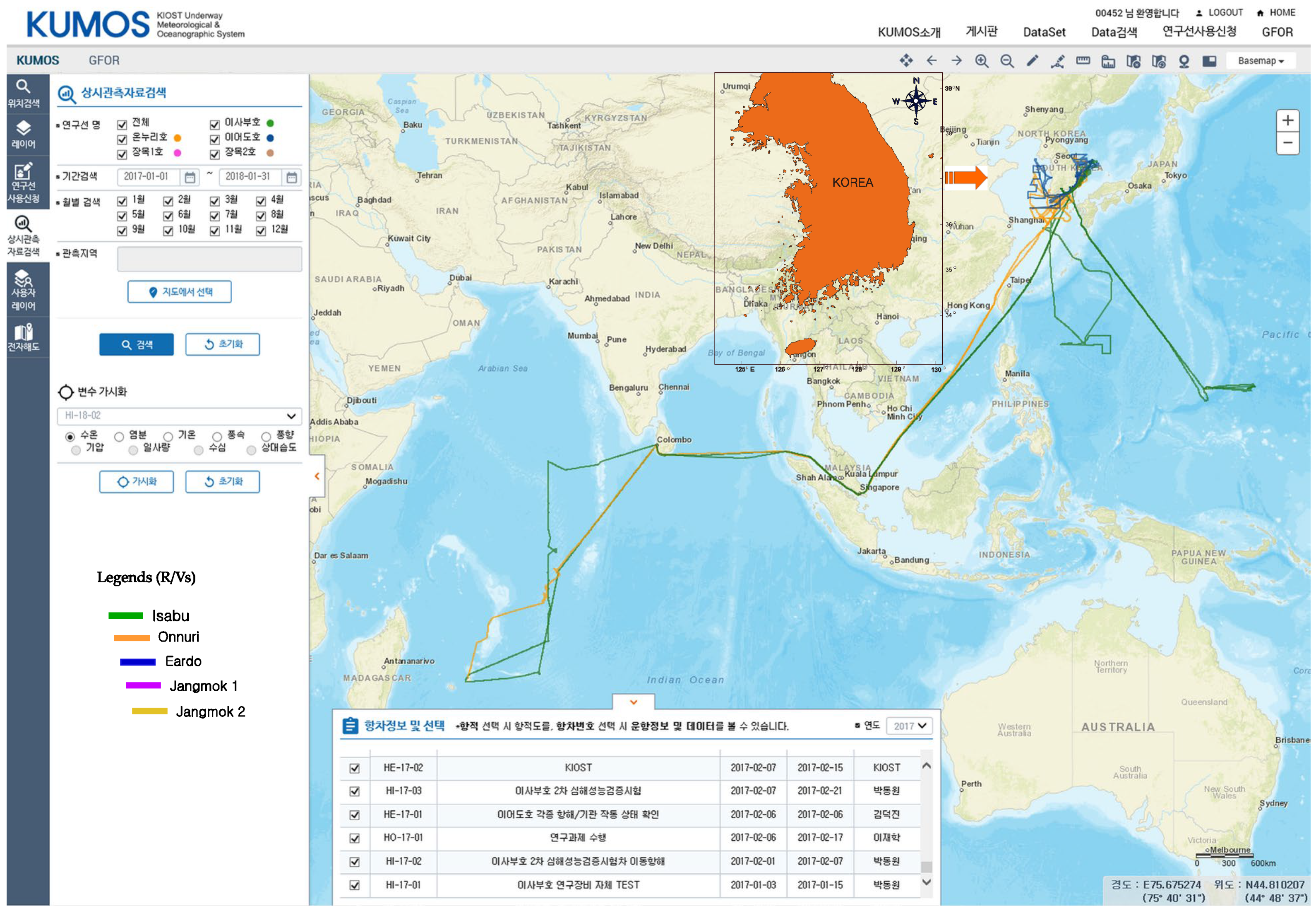Click the overview map toggle icon
Screen dimensions: 1316x913
(x=1209, y=61)
